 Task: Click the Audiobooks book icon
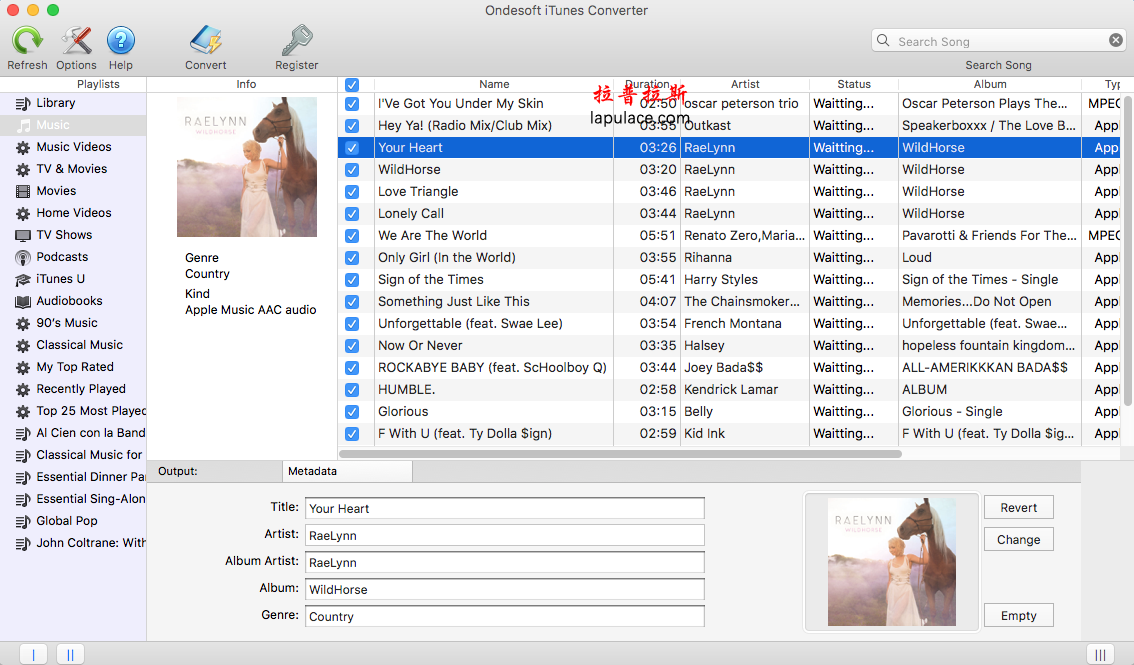[23, 301]
